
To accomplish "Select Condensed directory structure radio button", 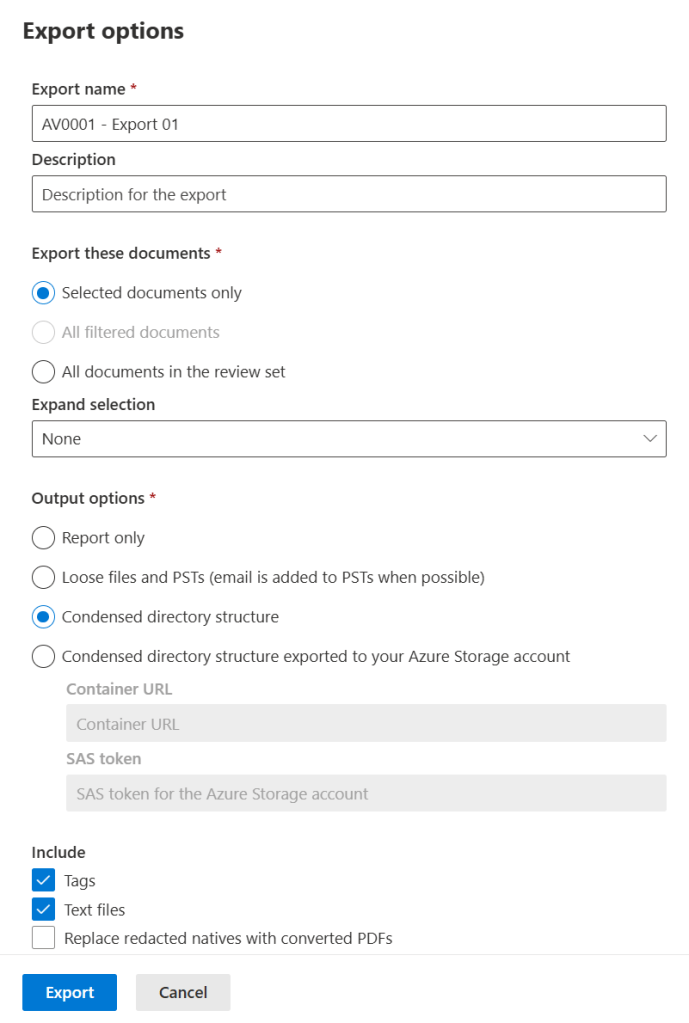I will tap(44, 617).
